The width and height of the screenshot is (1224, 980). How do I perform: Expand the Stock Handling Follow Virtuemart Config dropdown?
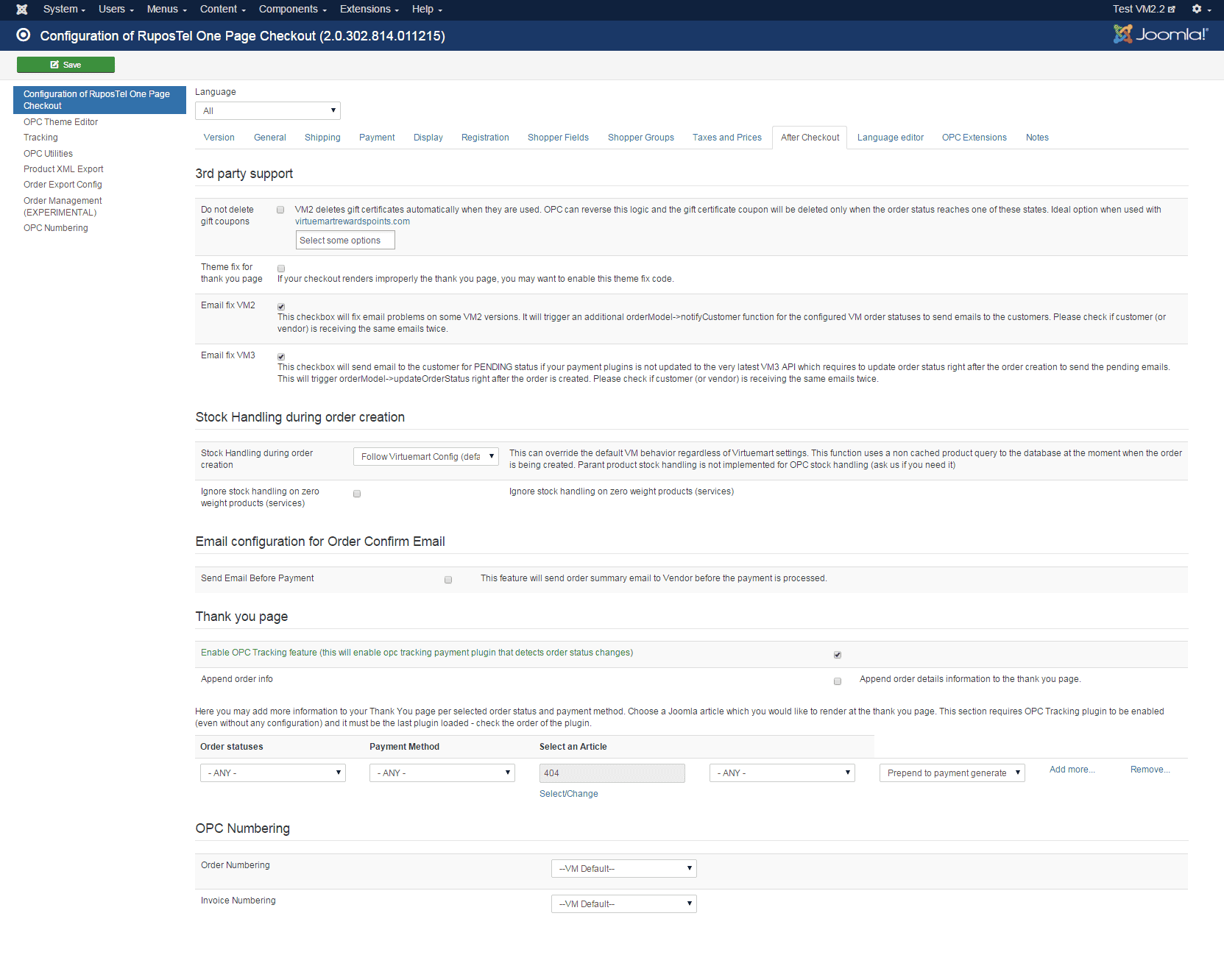425,457
